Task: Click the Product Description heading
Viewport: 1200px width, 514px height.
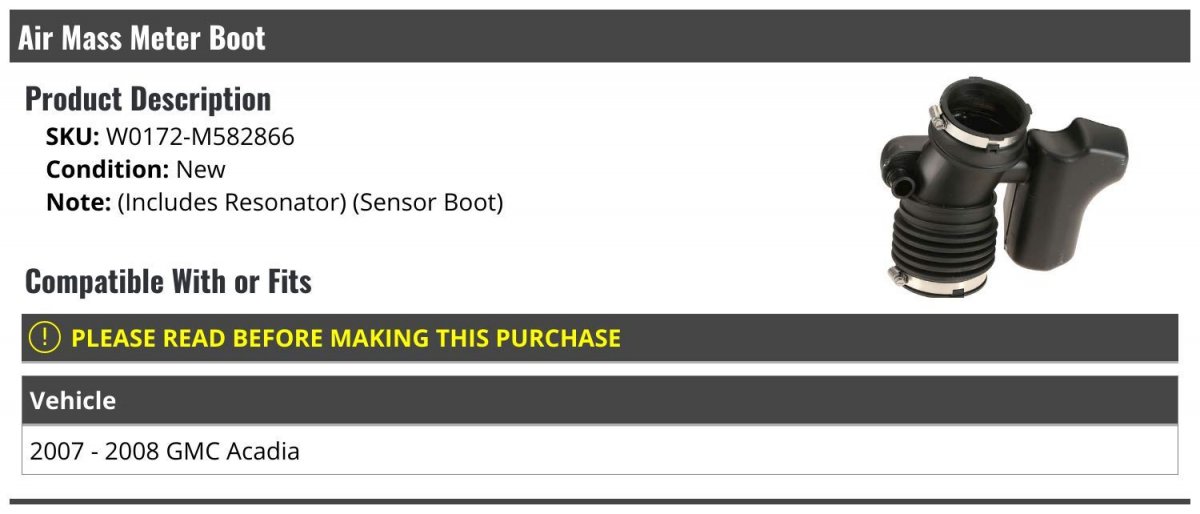Action: point(148,99)
